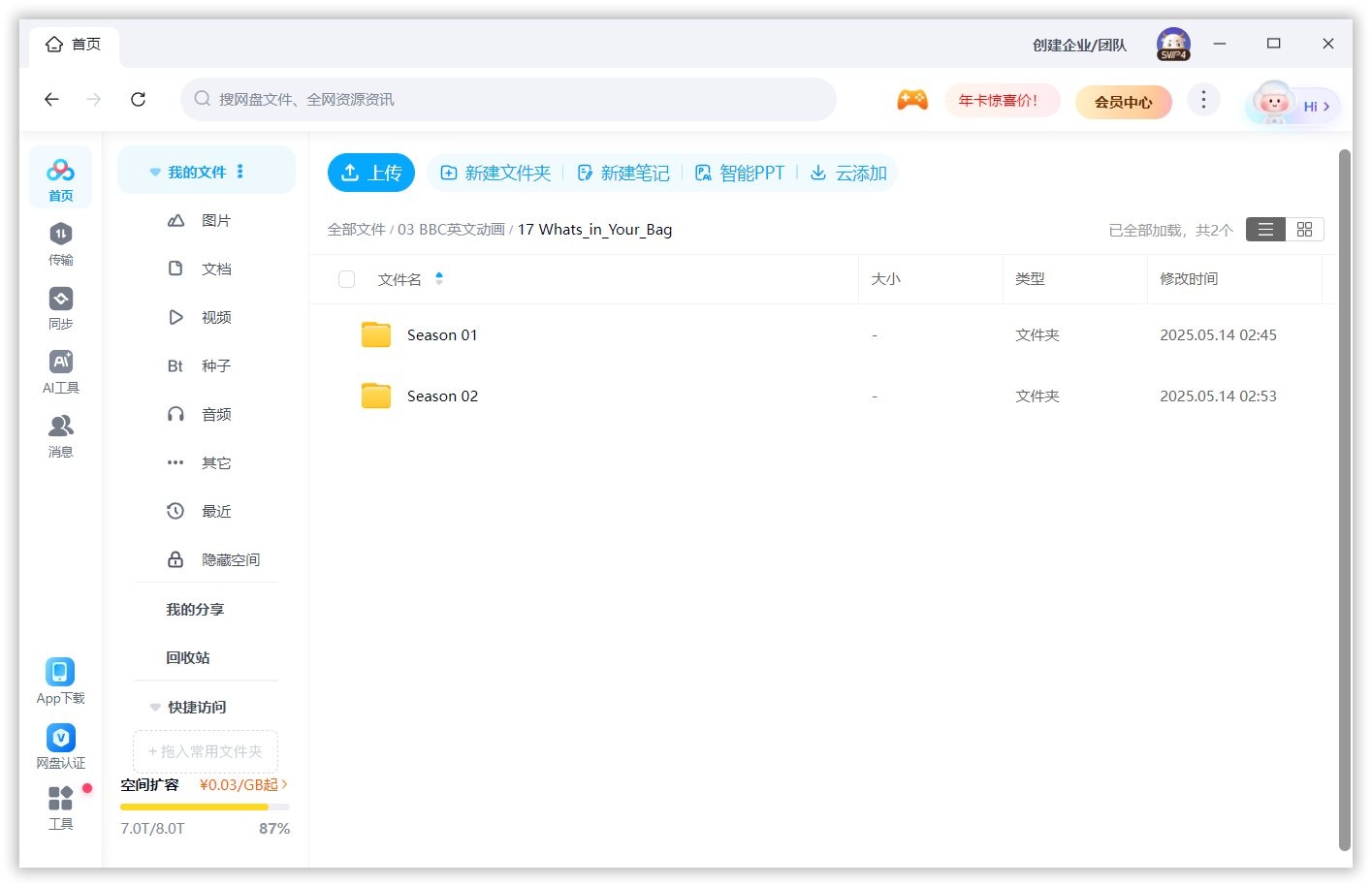This screenshot has height=887, width=1372.
Task: Click the App下载 icon
Action: 60,672
